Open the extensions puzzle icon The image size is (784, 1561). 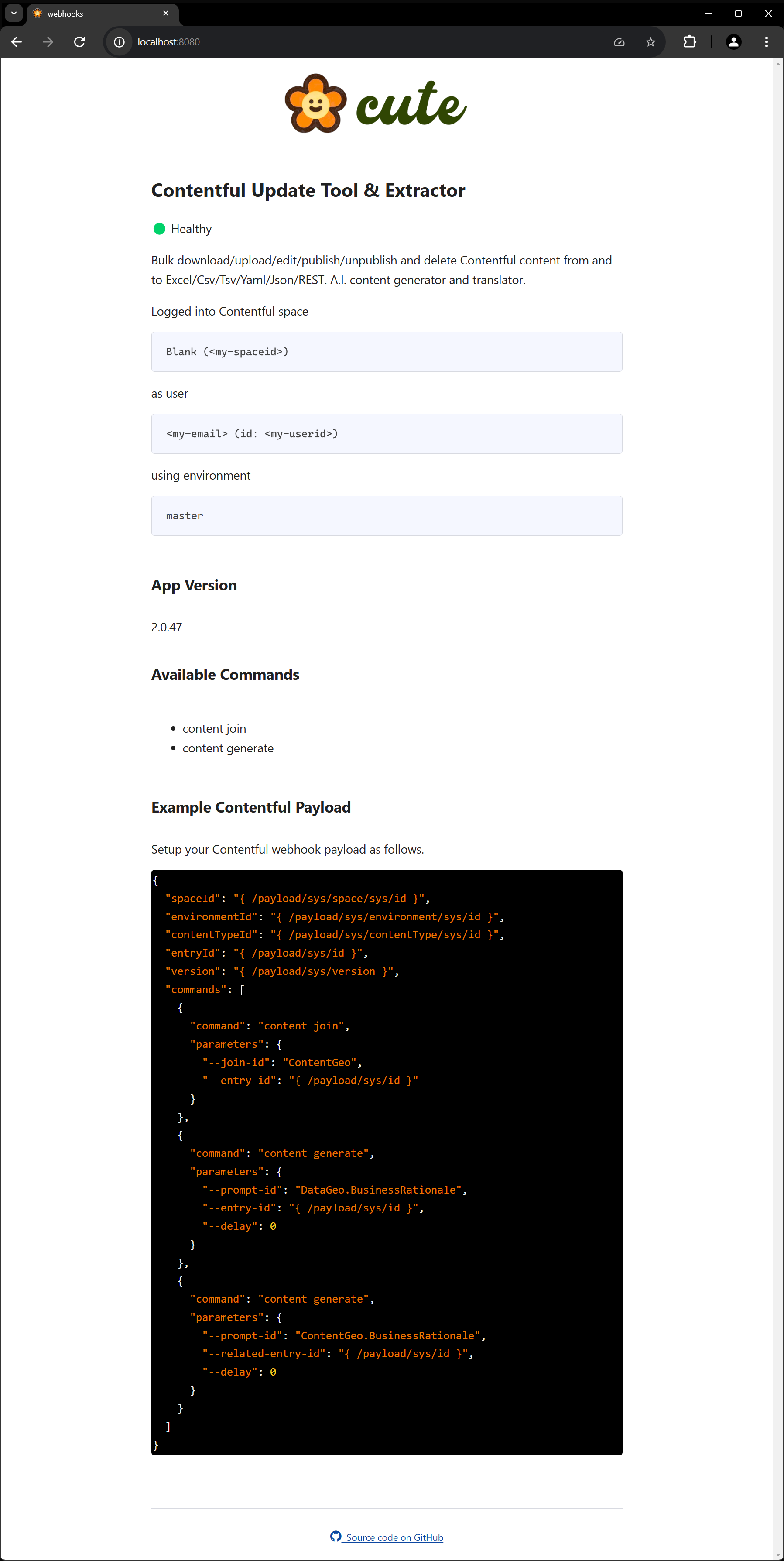pyautogui.click(x=689, y=42)
